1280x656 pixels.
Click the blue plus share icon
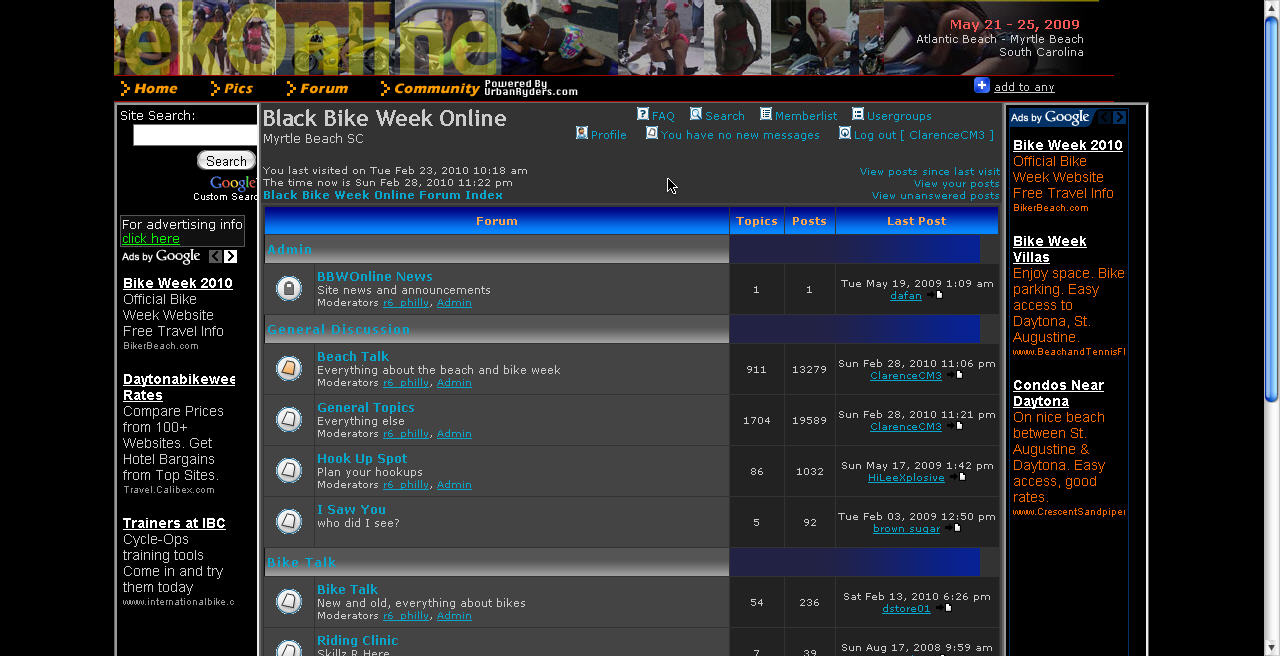coord(982,86)
